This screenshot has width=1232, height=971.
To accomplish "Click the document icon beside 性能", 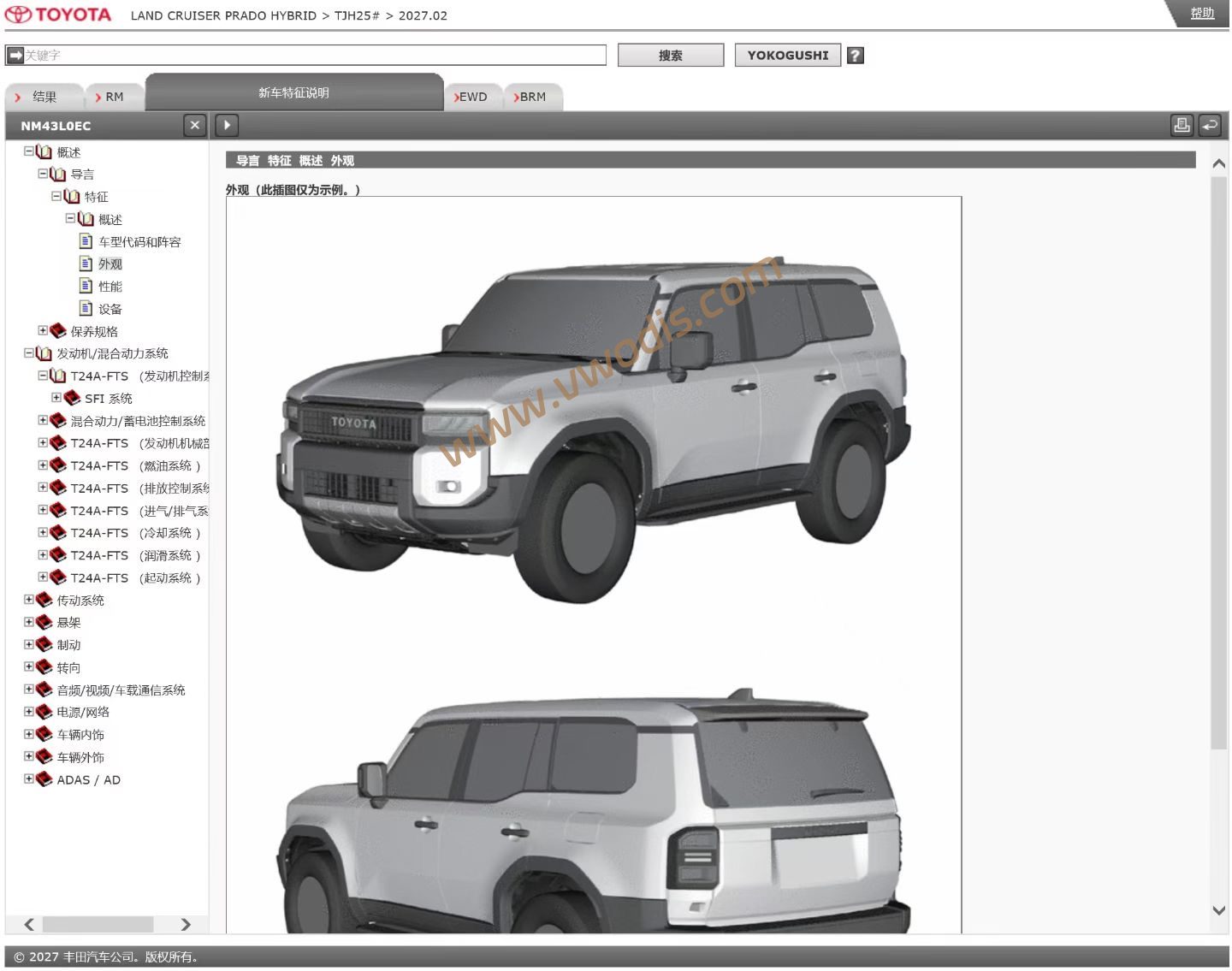I will click(86, 286).
